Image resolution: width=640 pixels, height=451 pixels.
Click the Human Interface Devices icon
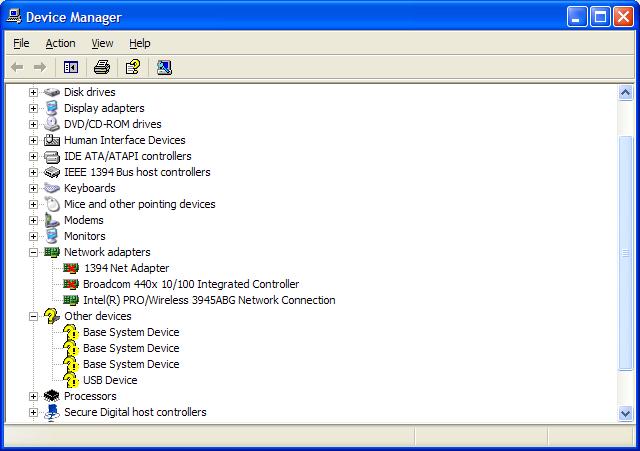[x=52, y=140]
